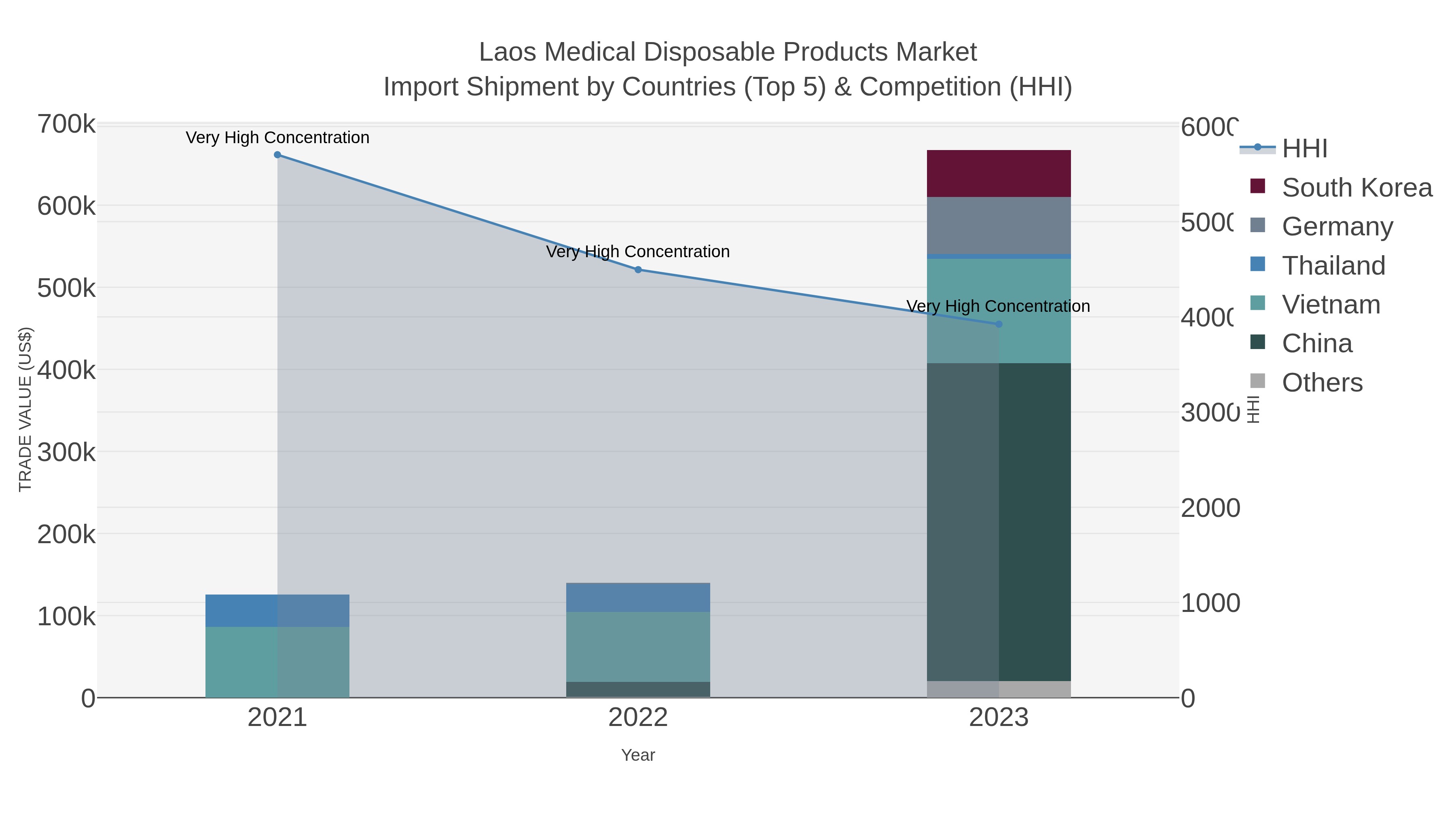This screenshot has height=819, width=1456.
Task: Click the 700k y-axis tick label
Action: pos(67,124)
